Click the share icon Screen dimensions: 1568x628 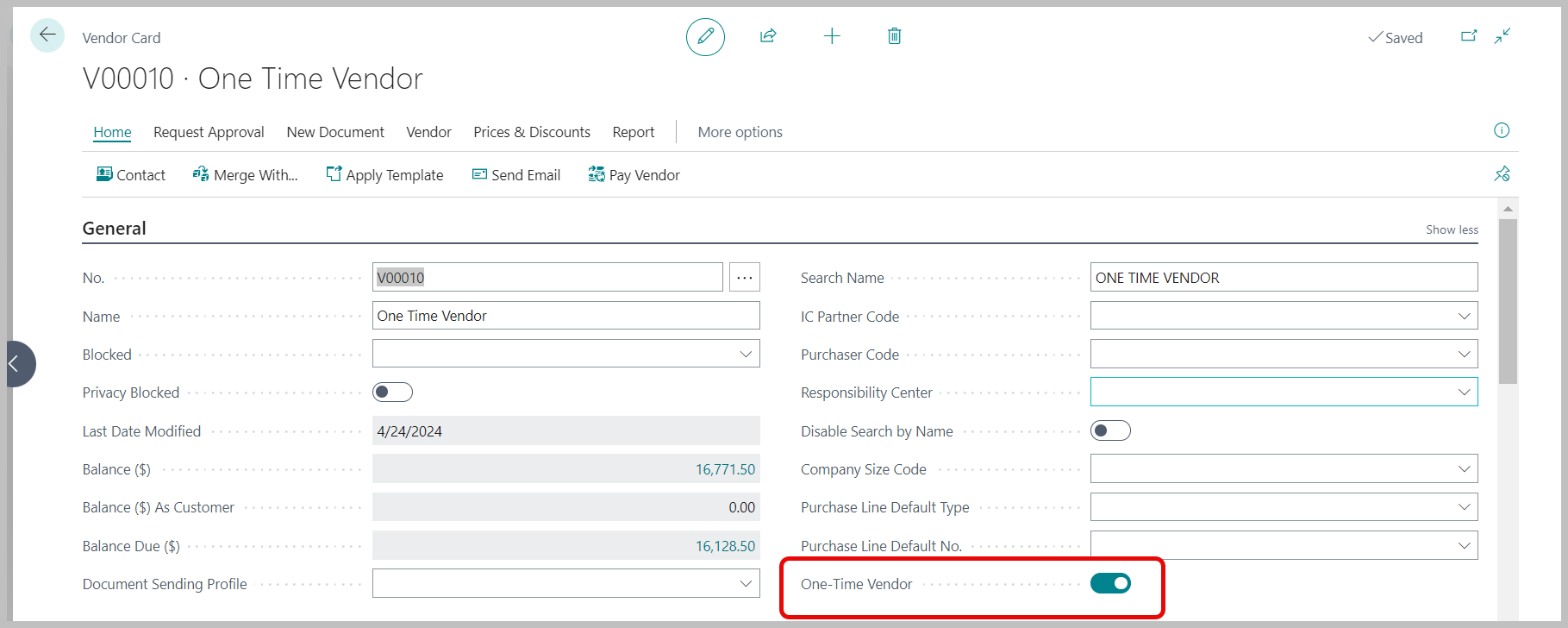click(x=768, y=36)
